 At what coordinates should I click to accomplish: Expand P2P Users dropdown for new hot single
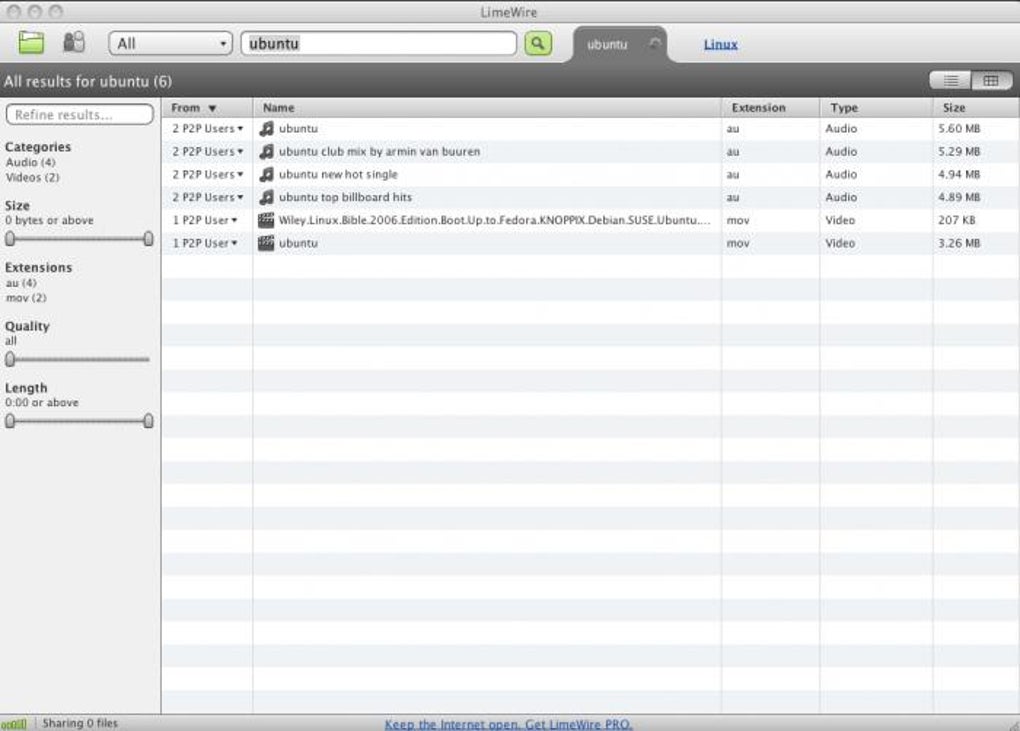(240, 174)
